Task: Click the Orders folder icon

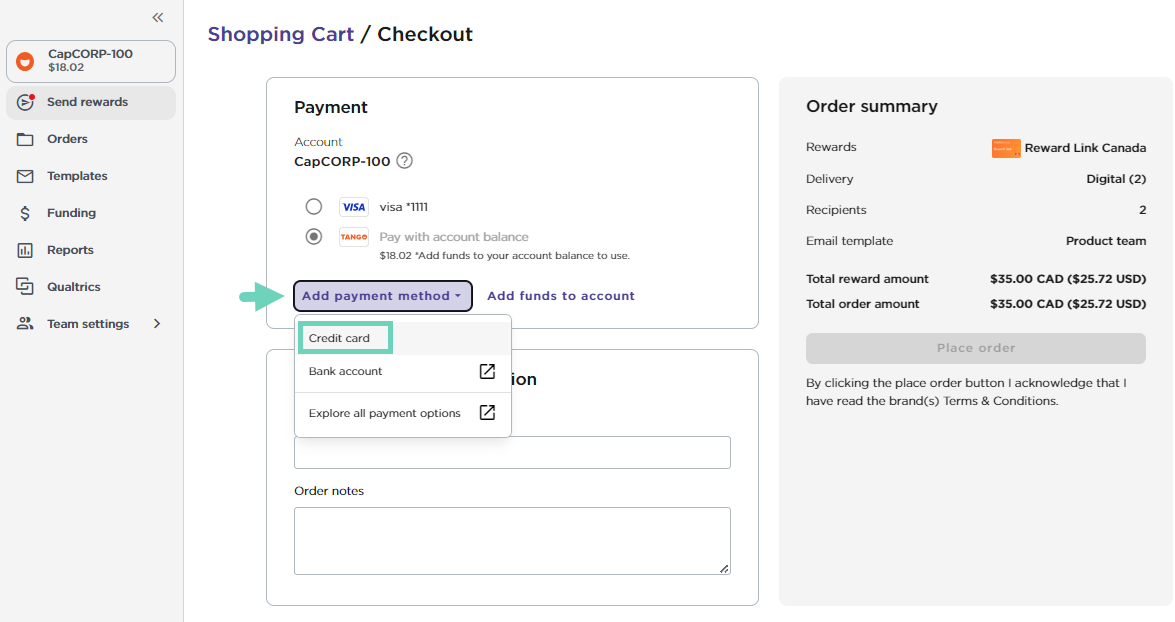Action: pyautogui.click(x=23, y=139)
